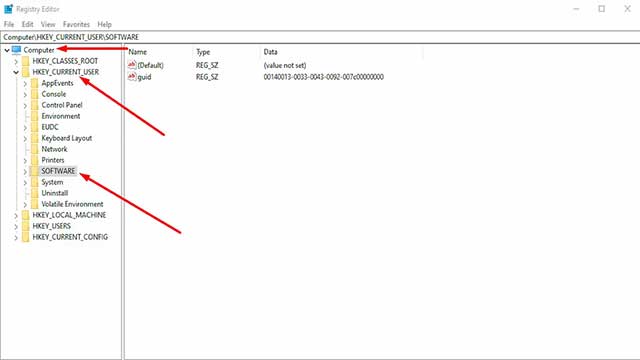
Task: Select the HKEY_CURRENT_USER label
Action: tap(66, 72)
